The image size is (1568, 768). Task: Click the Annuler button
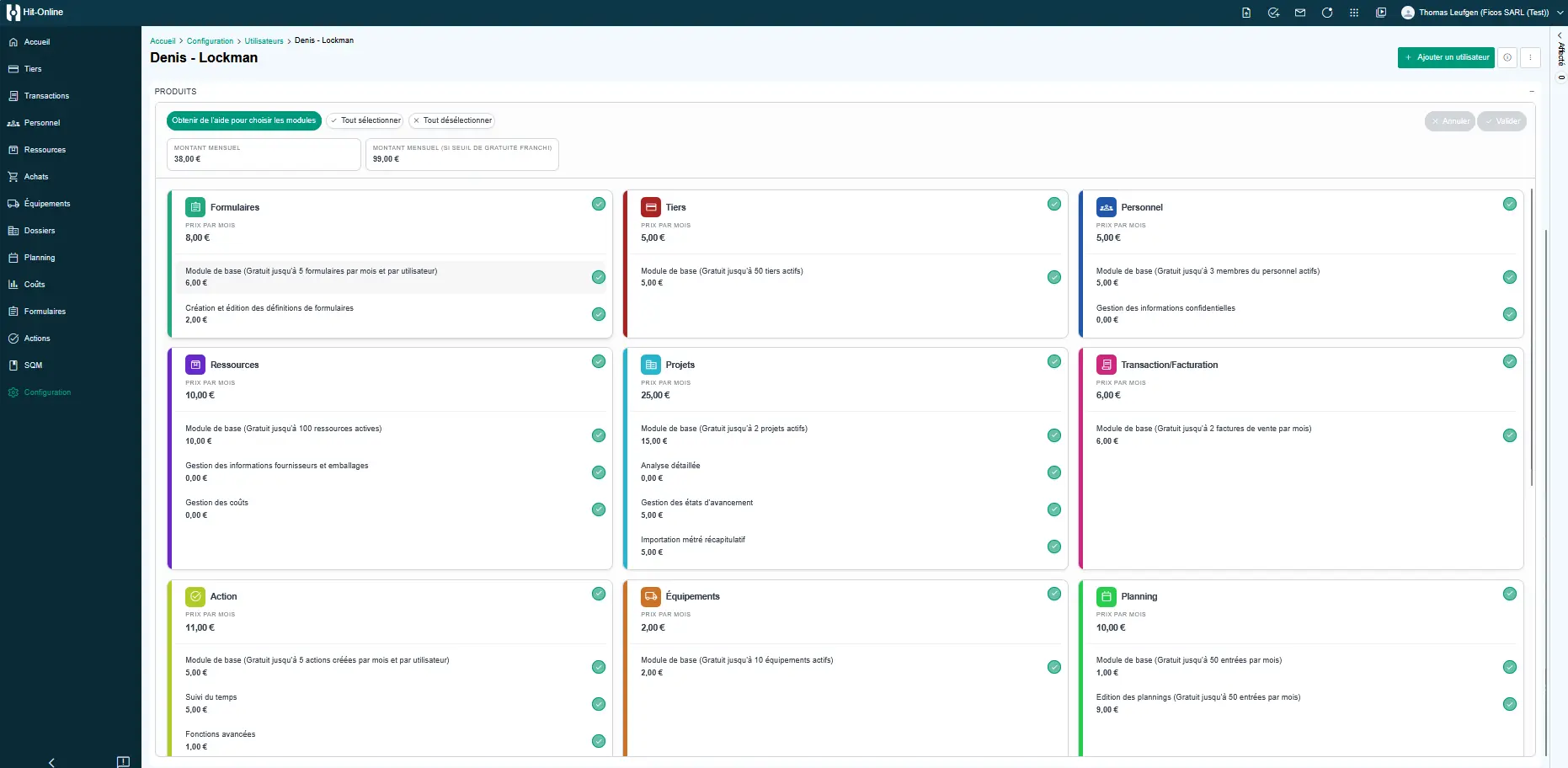tap(1450, 121)
